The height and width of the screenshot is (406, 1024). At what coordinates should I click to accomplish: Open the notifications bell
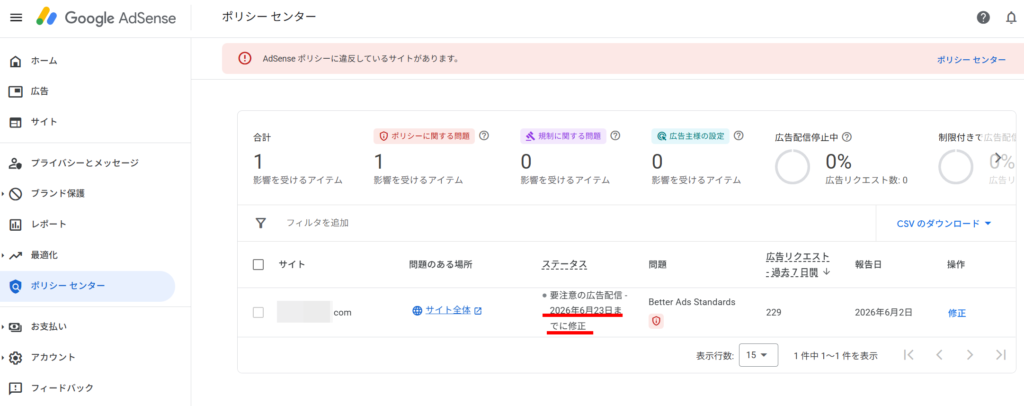pyautogui.click(x=1011, y=18)
